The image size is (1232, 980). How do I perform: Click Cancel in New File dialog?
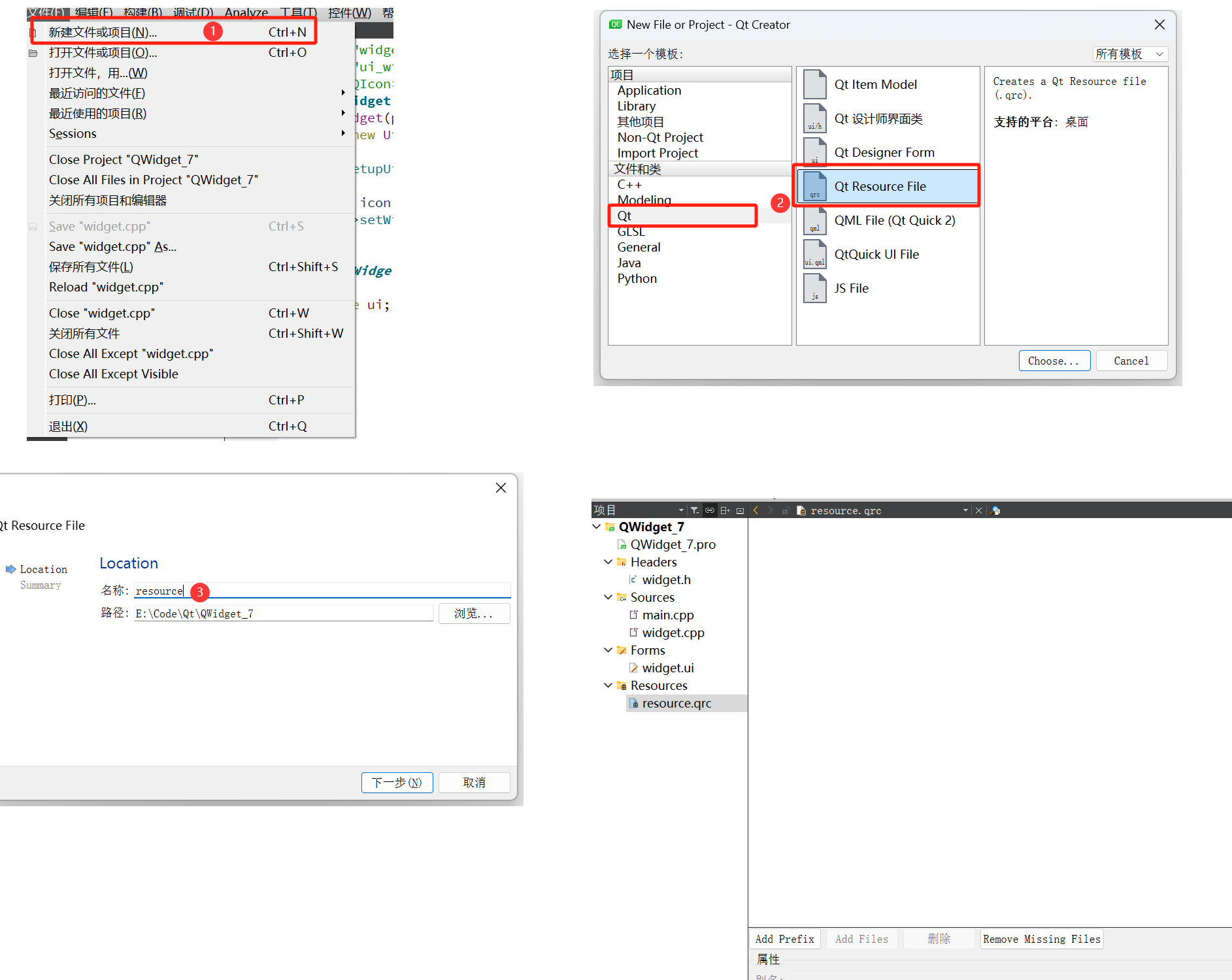coord(1131,361)
